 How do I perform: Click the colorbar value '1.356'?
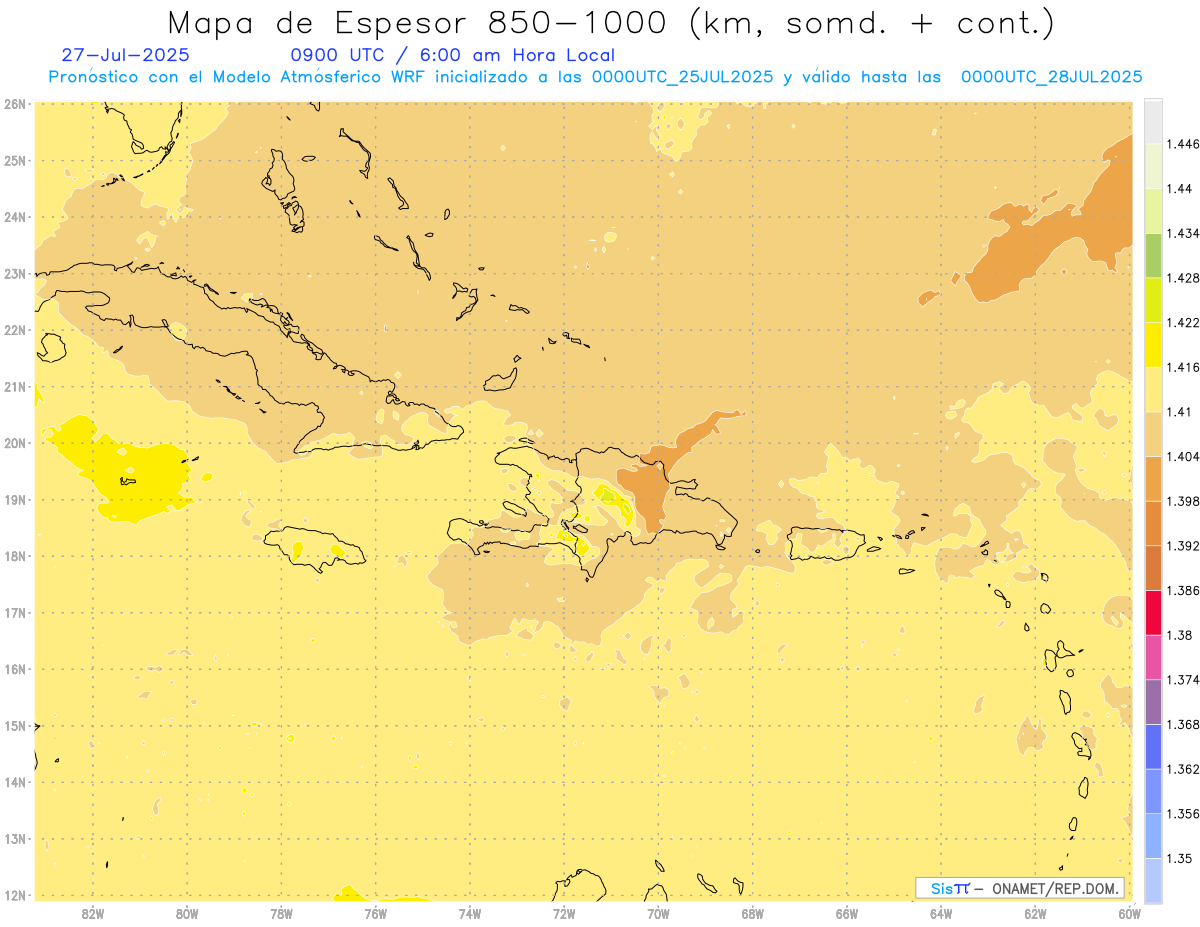(1183, 813)
